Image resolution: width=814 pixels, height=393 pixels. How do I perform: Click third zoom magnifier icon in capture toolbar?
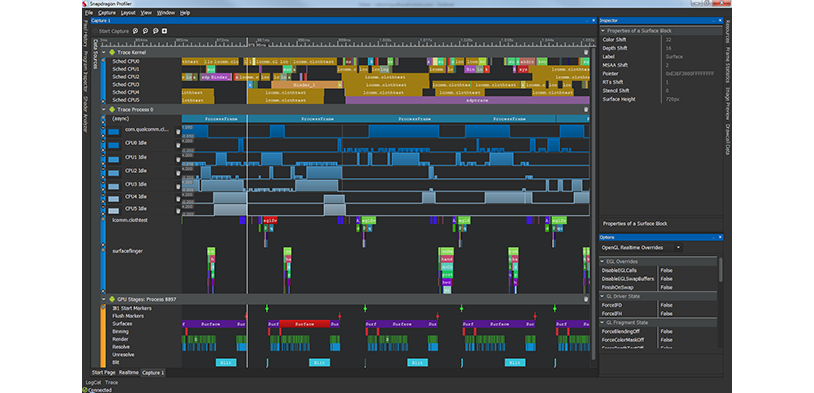[x=155, y=31]
